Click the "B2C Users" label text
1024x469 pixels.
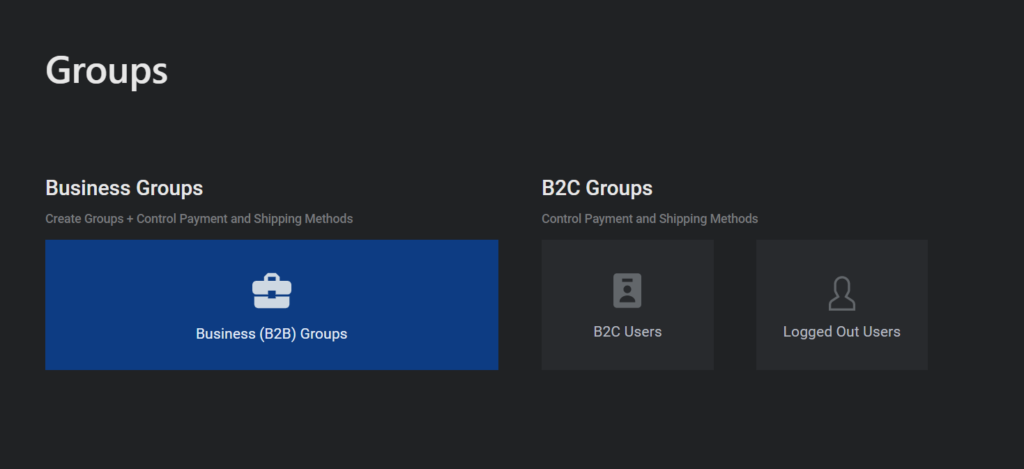tap(628, 332)
